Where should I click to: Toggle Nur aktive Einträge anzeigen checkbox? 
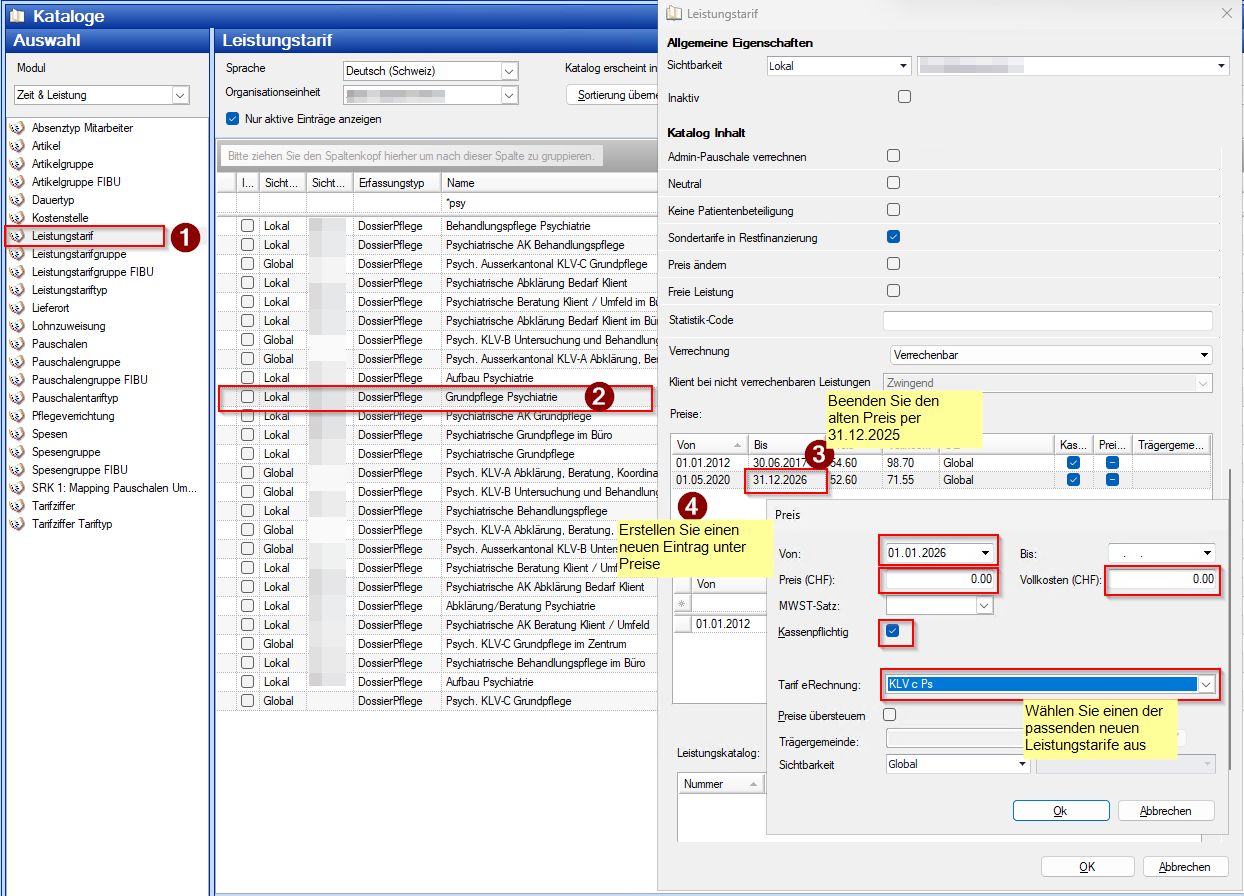tap(233, 119)
